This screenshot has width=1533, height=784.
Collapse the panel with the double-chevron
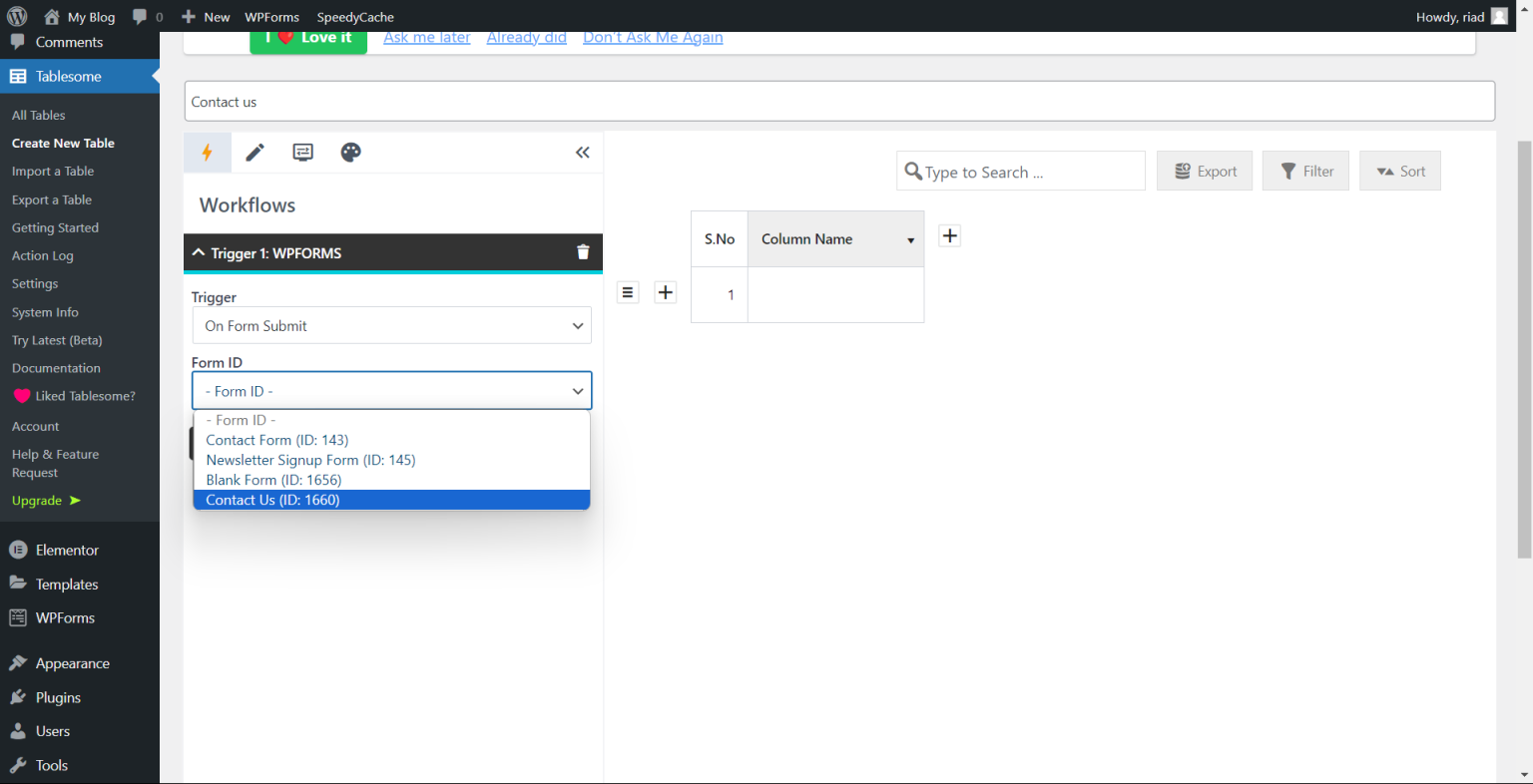(583, 152)
